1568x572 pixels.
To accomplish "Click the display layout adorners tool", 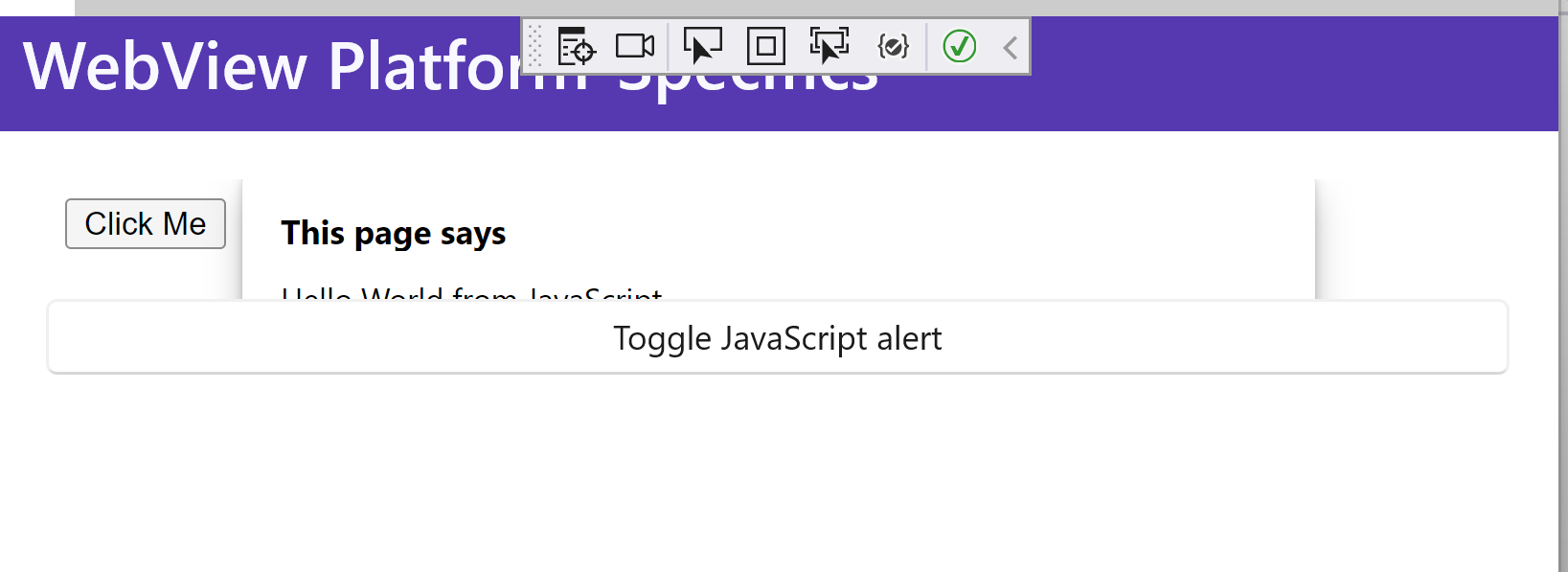I will coord(764,45).
